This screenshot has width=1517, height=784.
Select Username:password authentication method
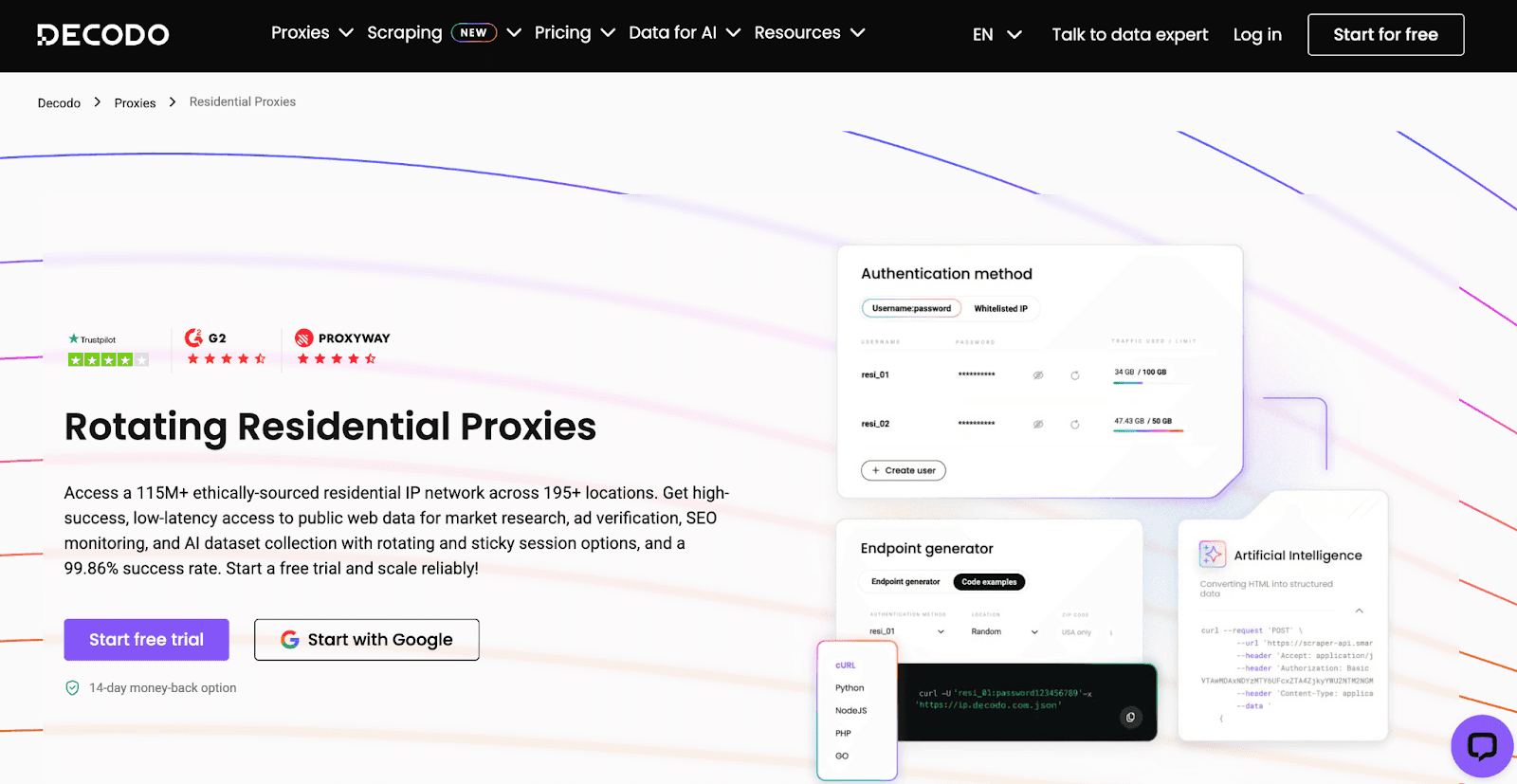coord(911,308)
